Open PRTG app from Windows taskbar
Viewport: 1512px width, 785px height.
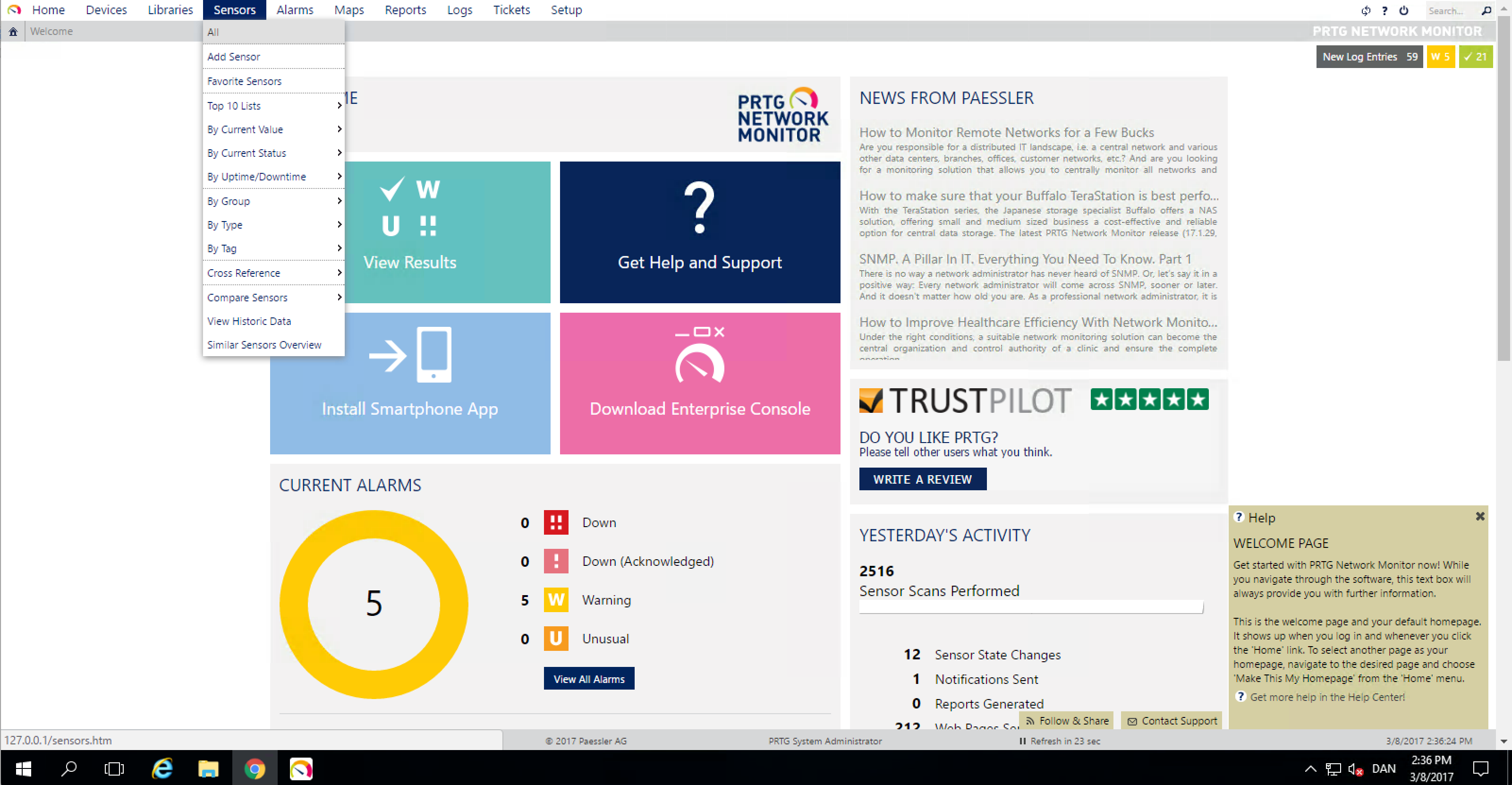coord(301,768)
